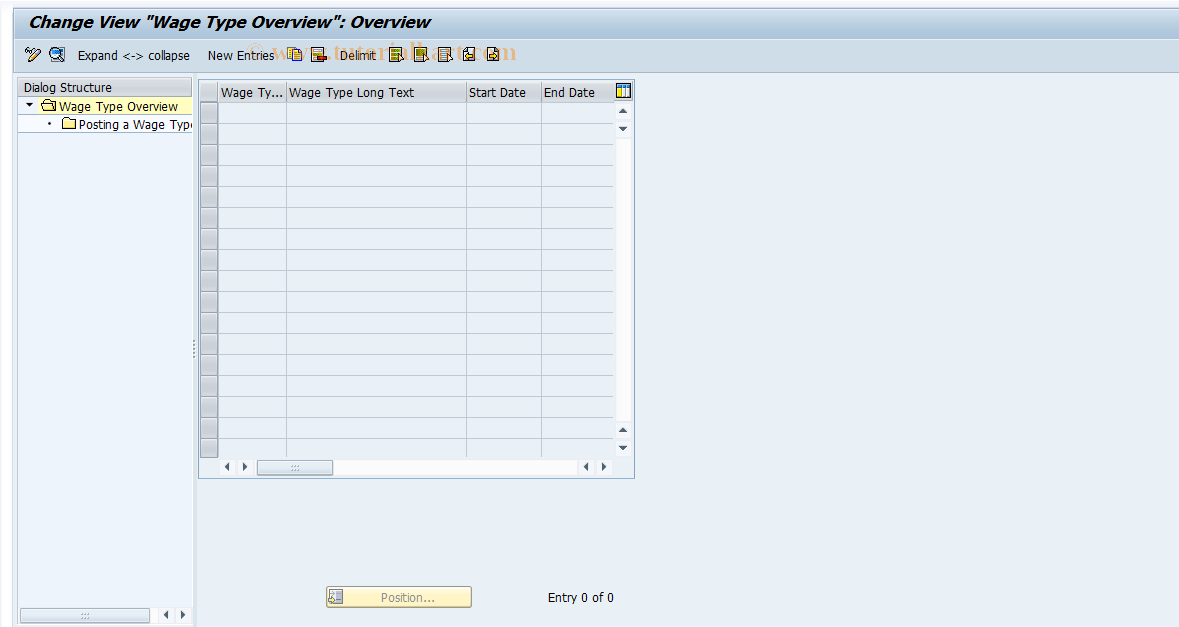Image resolution: width=1179 pixels, height=627 pixels.
Task: Open the table column settings icon
Action: tap(623, 92)
